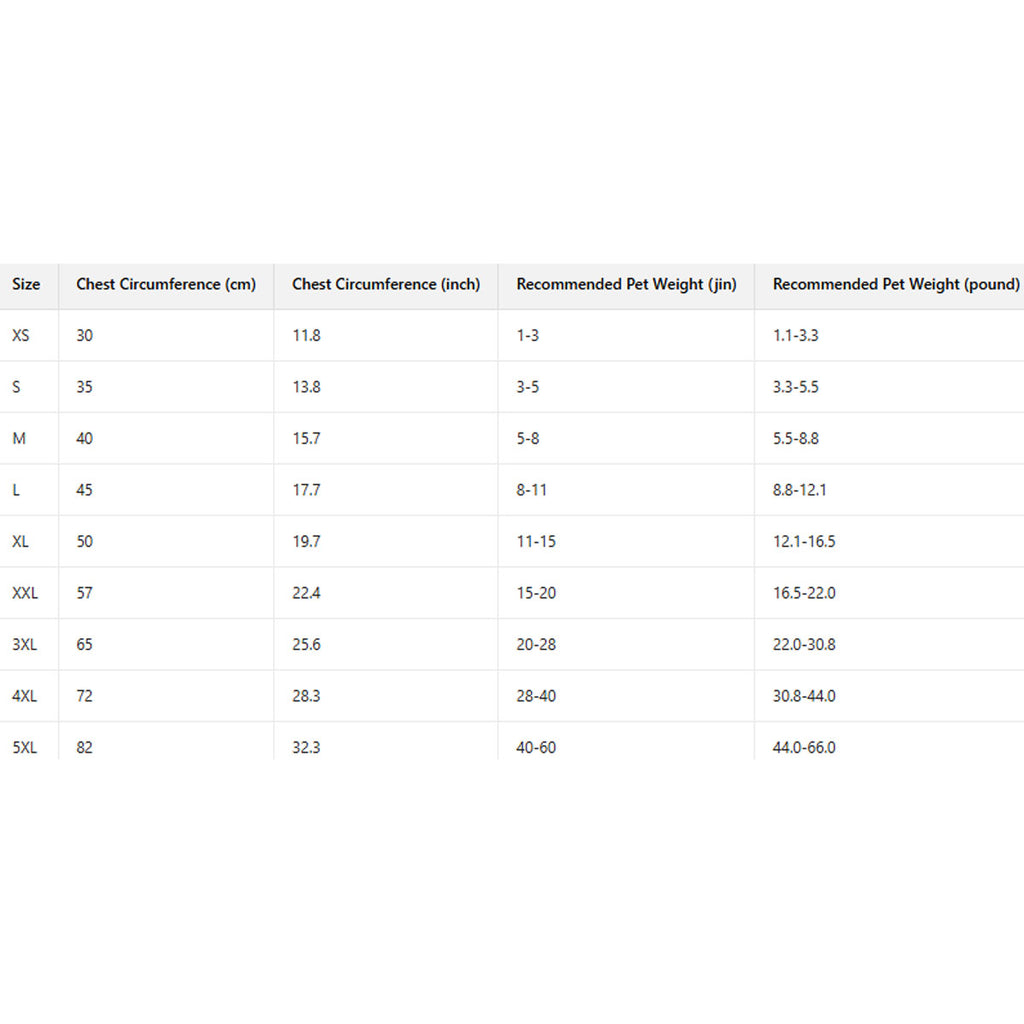
Task: Select the 57 cm chest value
Action: (84, 593)
